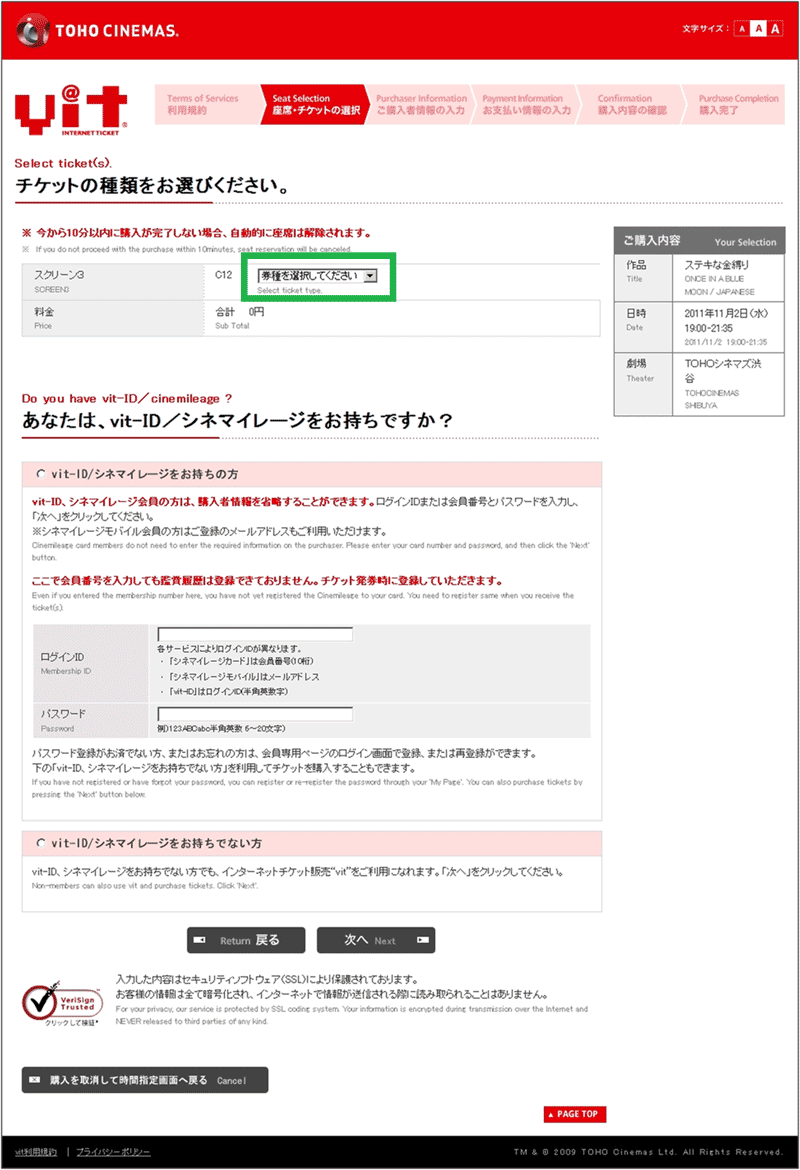
Task: Select the medium font size A
Action: pos(758,28)
